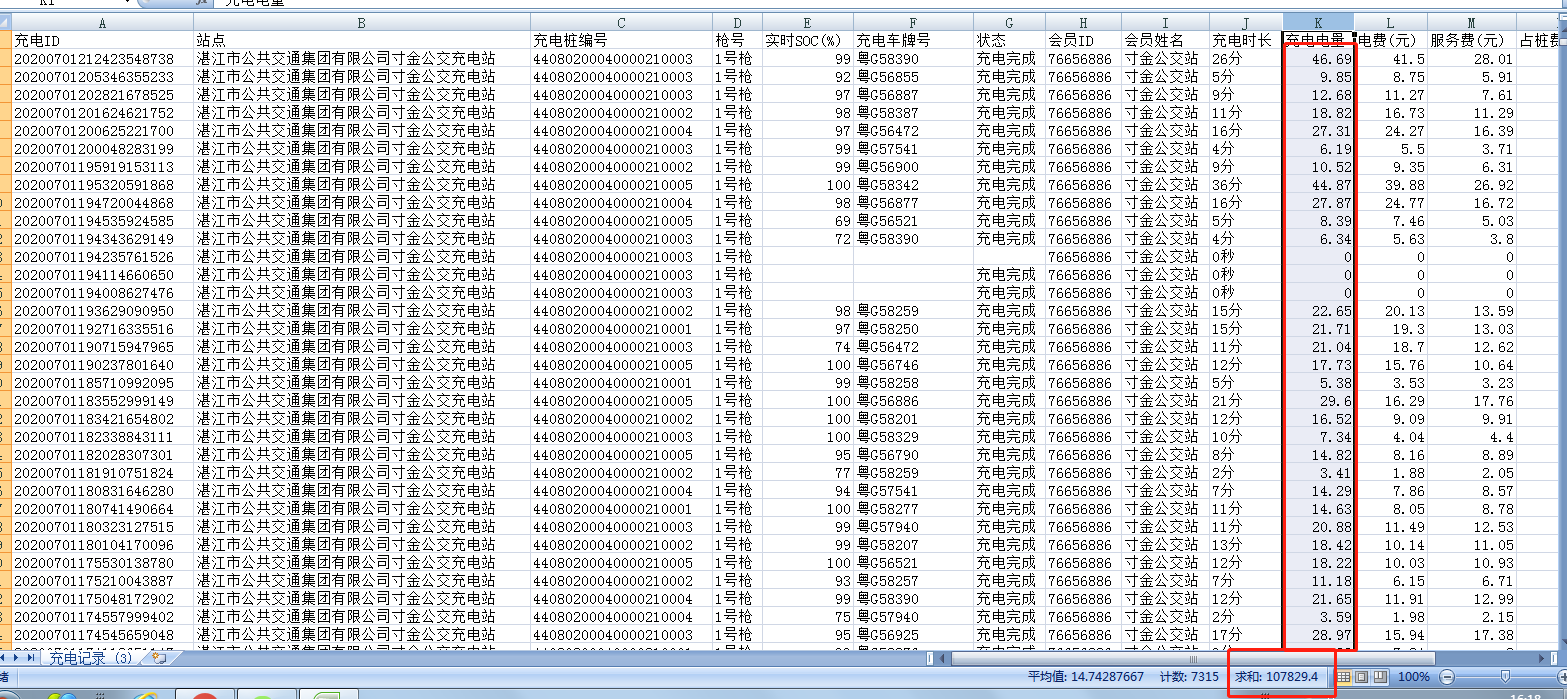Adjust the zoom slider handle
Screen dimensions: 1567x699
pos(1505,677)
